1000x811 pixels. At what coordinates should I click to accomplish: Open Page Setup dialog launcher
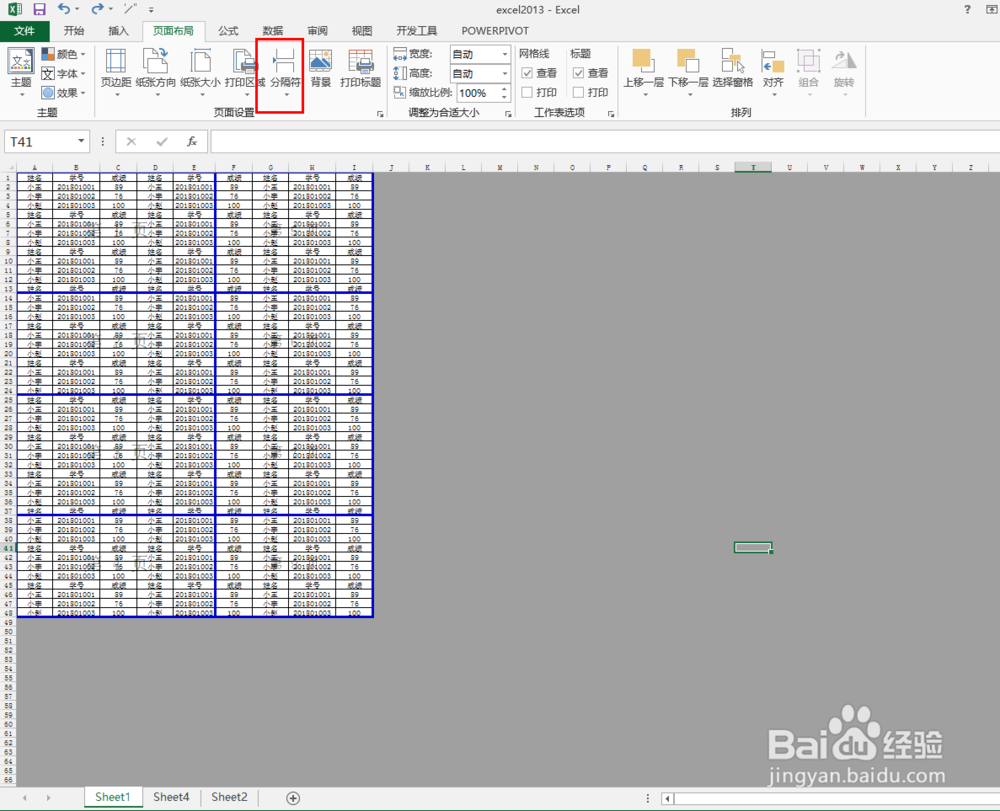(380, 113)
